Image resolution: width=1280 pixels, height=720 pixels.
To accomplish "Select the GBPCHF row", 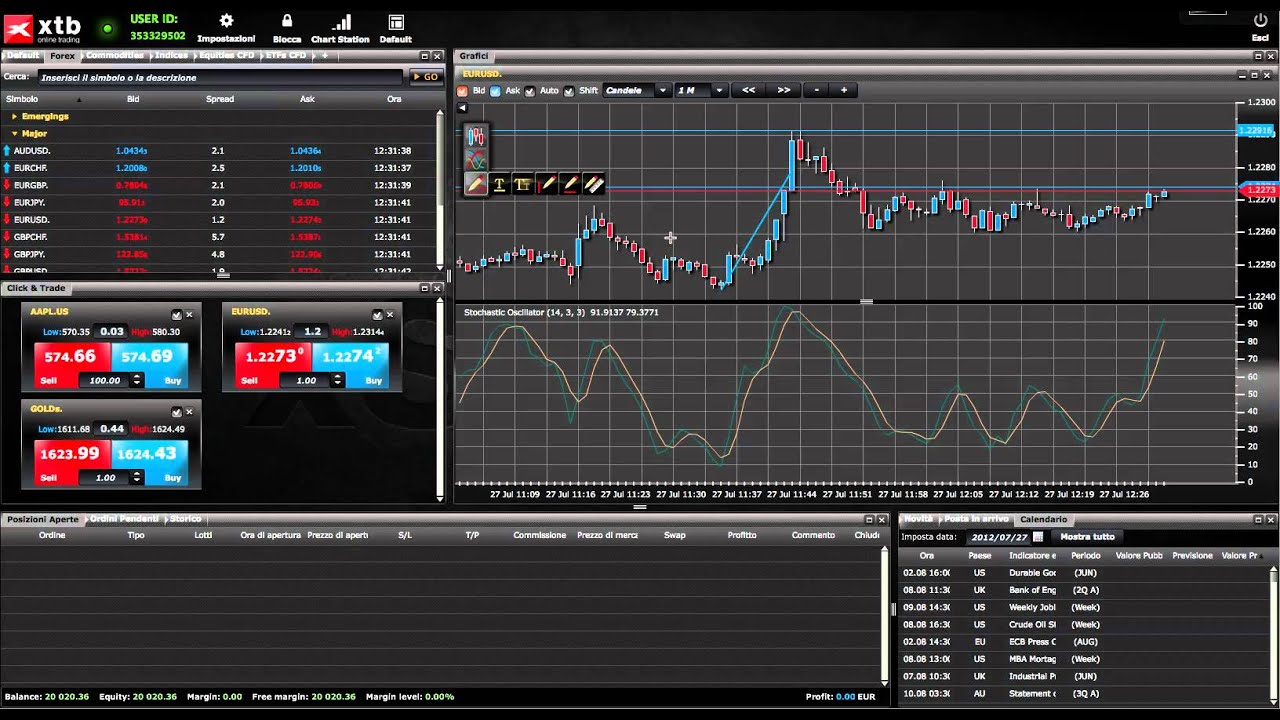I will click(x=218, y=237).
